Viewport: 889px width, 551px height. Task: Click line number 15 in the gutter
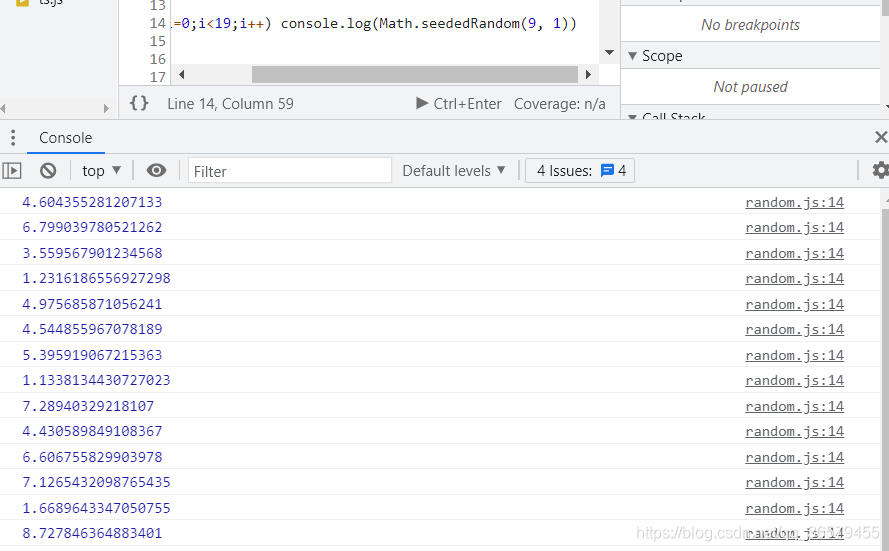(x=158, y=41)
